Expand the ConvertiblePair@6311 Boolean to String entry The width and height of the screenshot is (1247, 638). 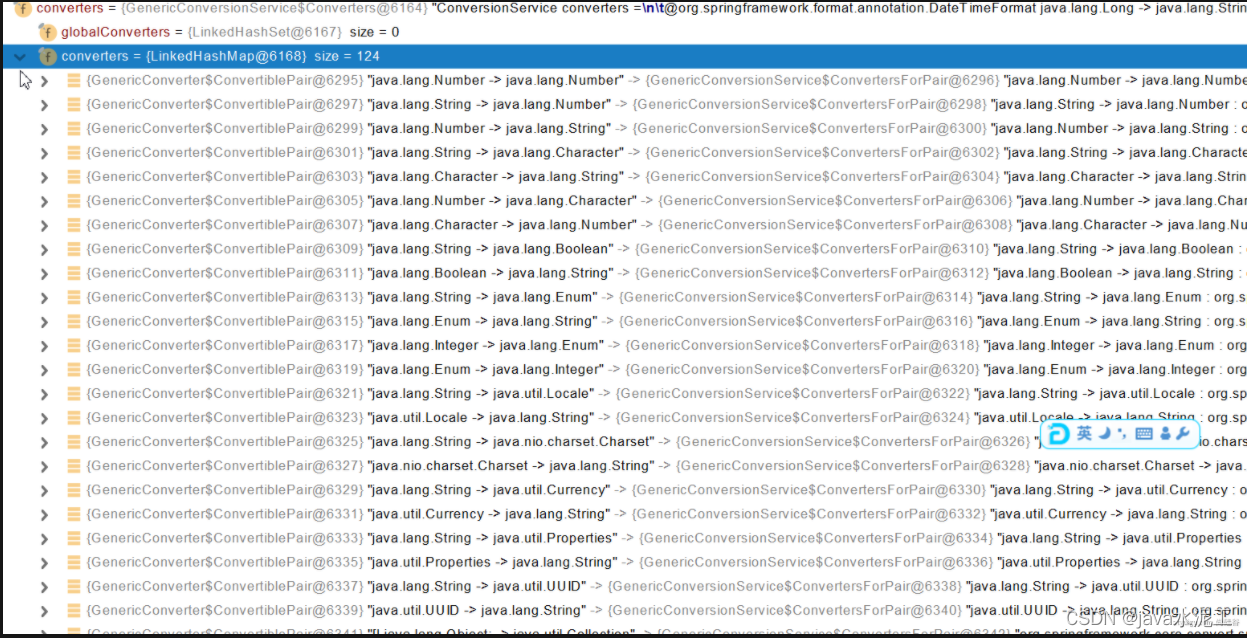pos(44,273)
